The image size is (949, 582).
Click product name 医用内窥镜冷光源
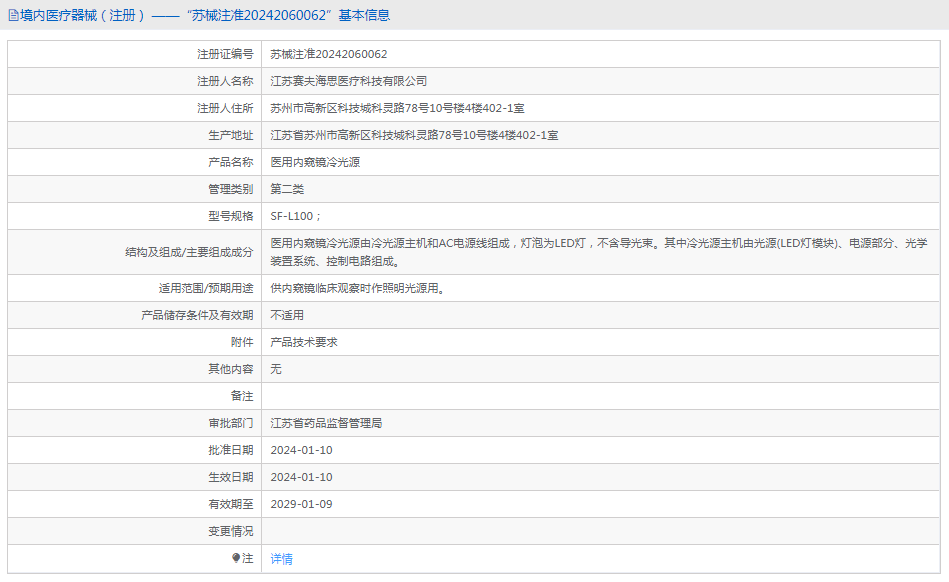pos(315,162)
